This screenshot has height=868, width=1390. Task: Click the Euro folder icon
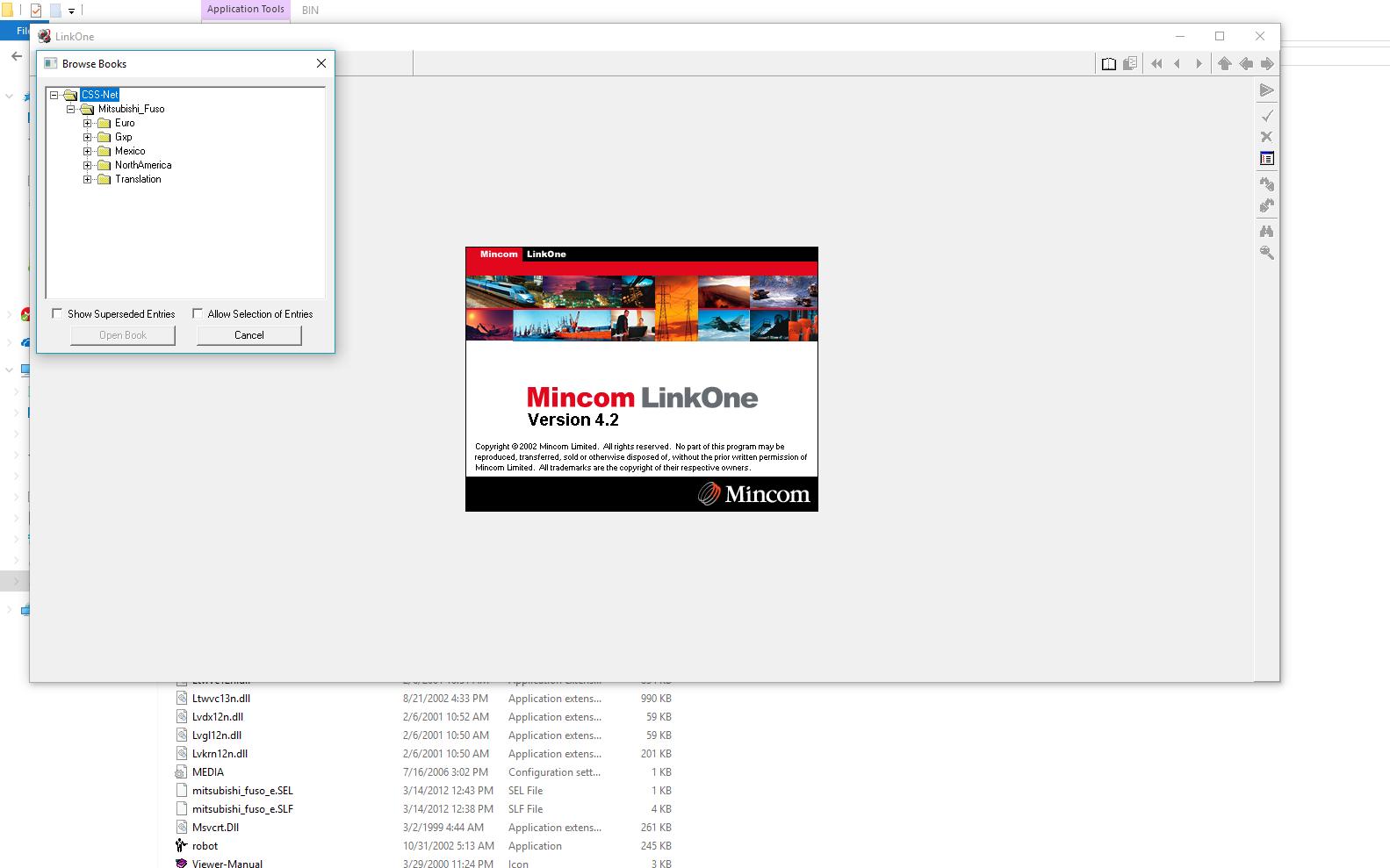pos(104,123)
